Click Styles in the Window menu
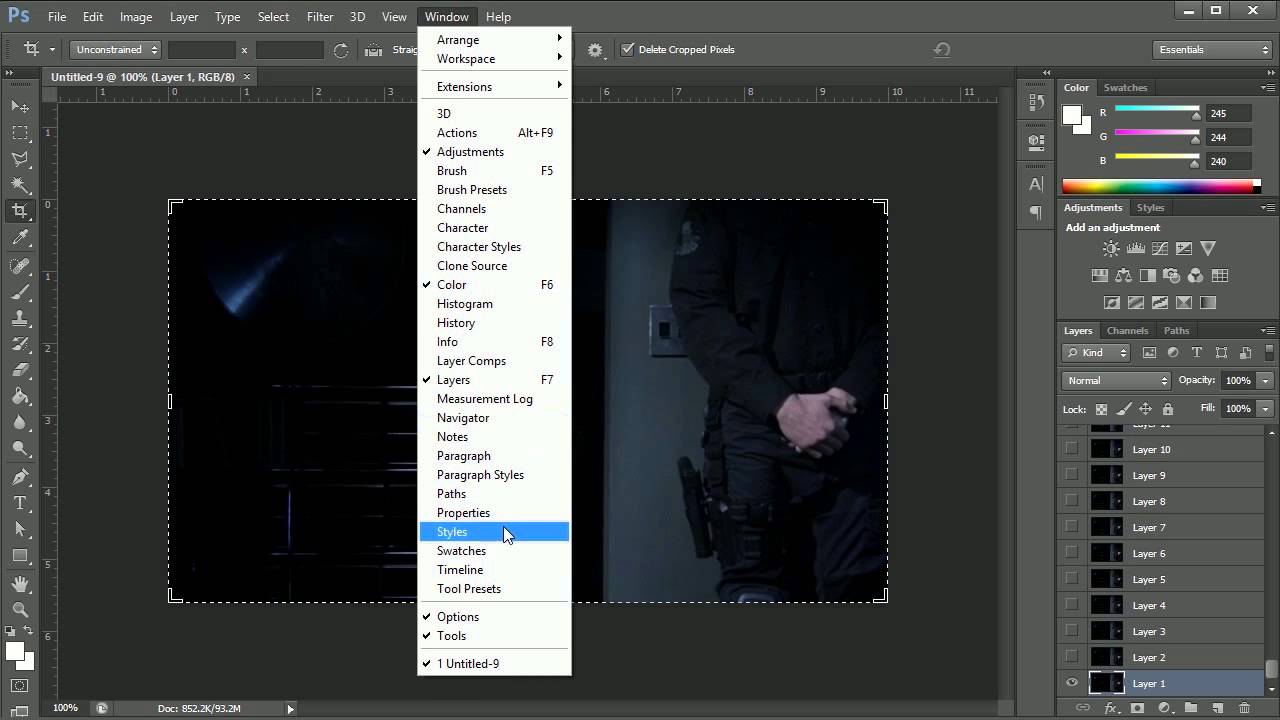The width and height of the screenshot is (1280, 720). pos(495,532)
